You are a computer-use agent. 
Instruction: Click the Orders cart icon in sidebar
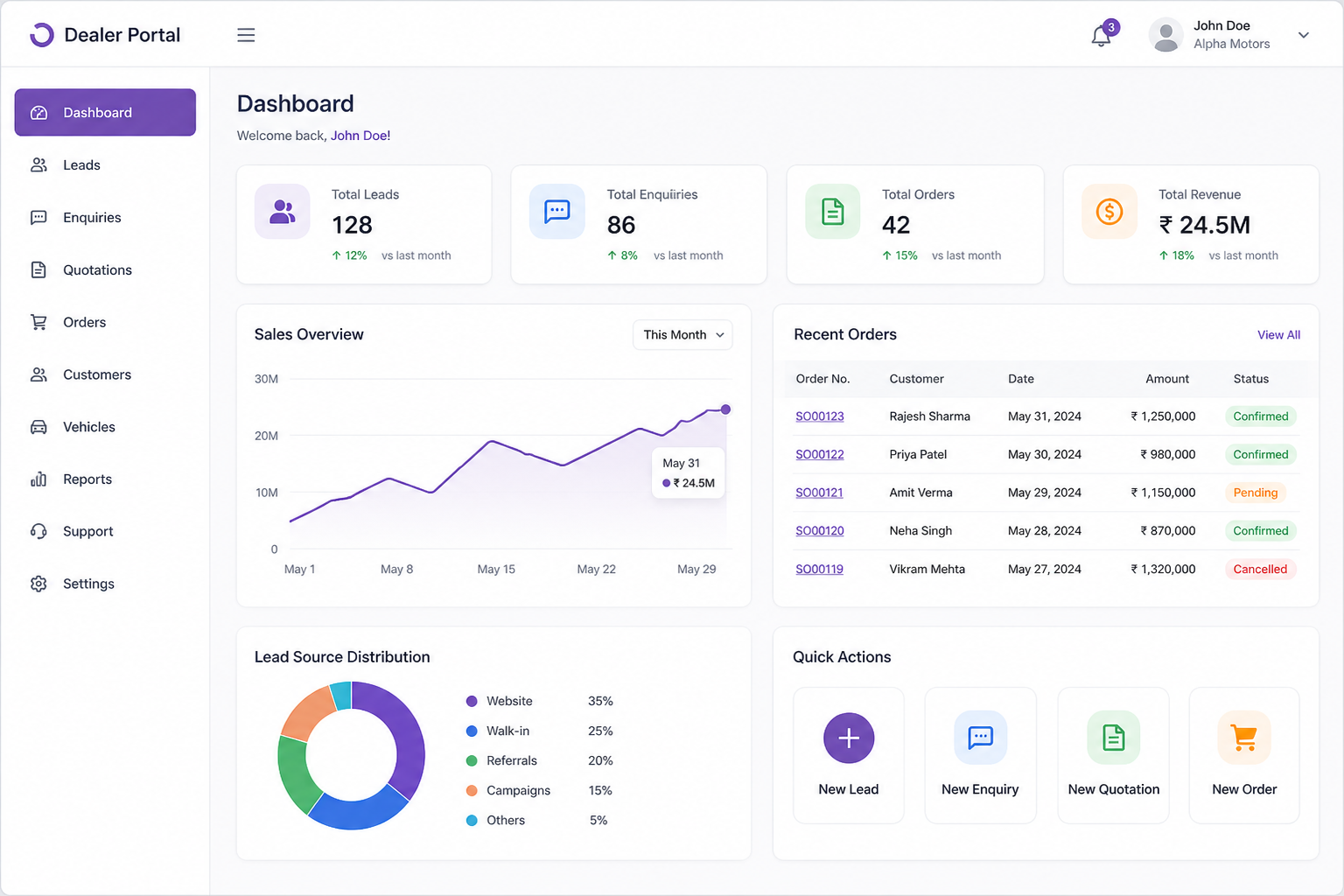point(38,322)
